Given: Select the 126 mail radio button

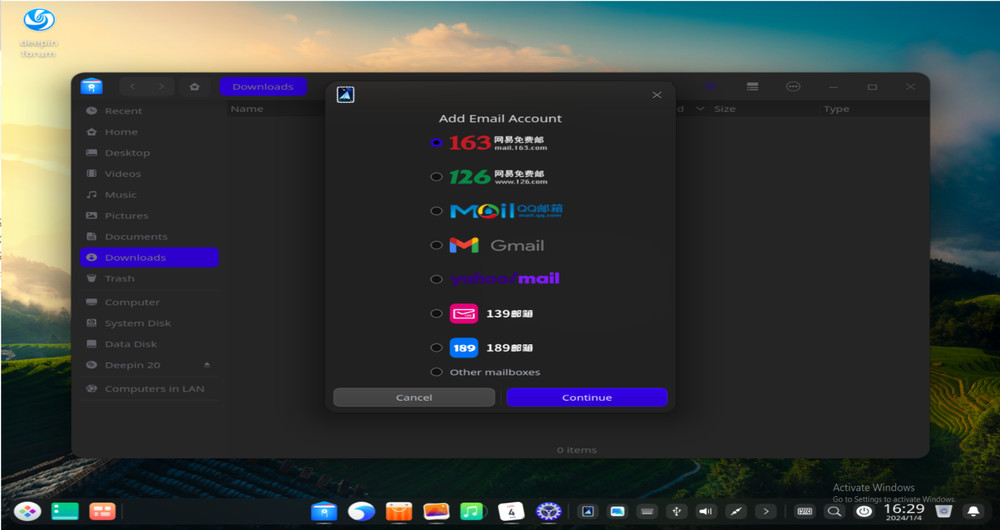Looking at the screenshot, I should click(x=436, y=177).
